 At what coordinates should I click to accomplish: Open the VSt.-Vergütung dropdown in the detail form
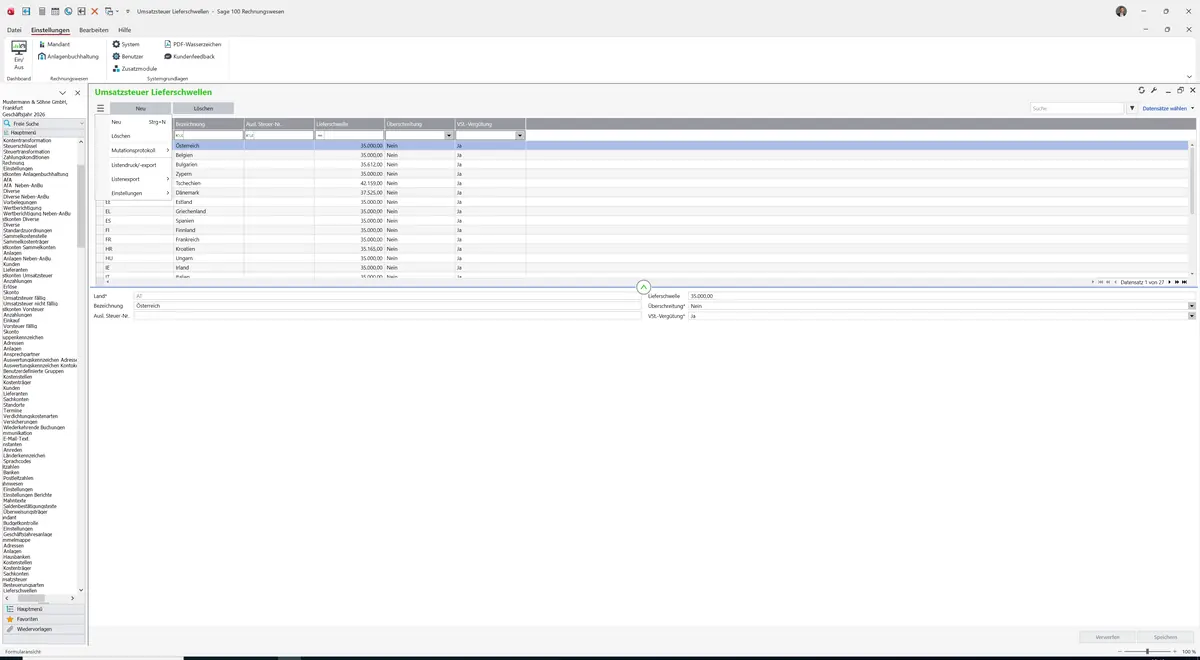pyautogui.click(x=1192, y=316)
